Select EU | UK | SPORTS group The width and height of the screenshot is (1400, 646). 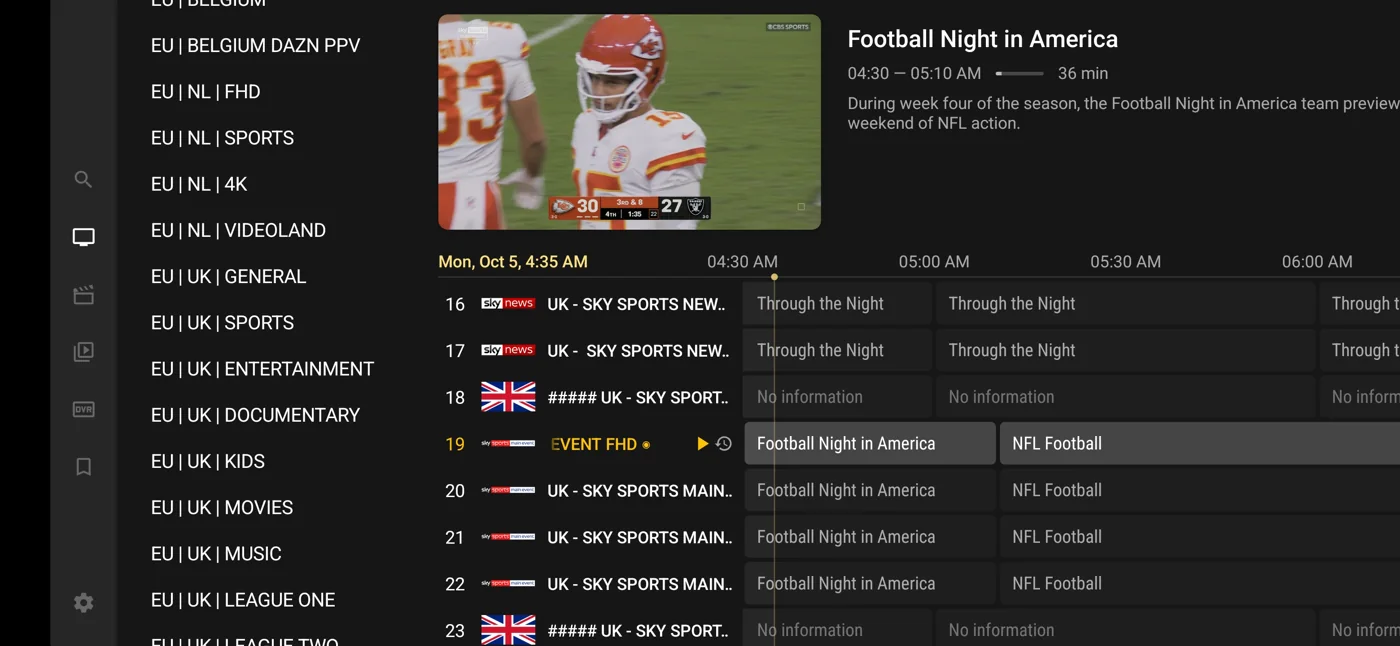[x=222, y=323]
